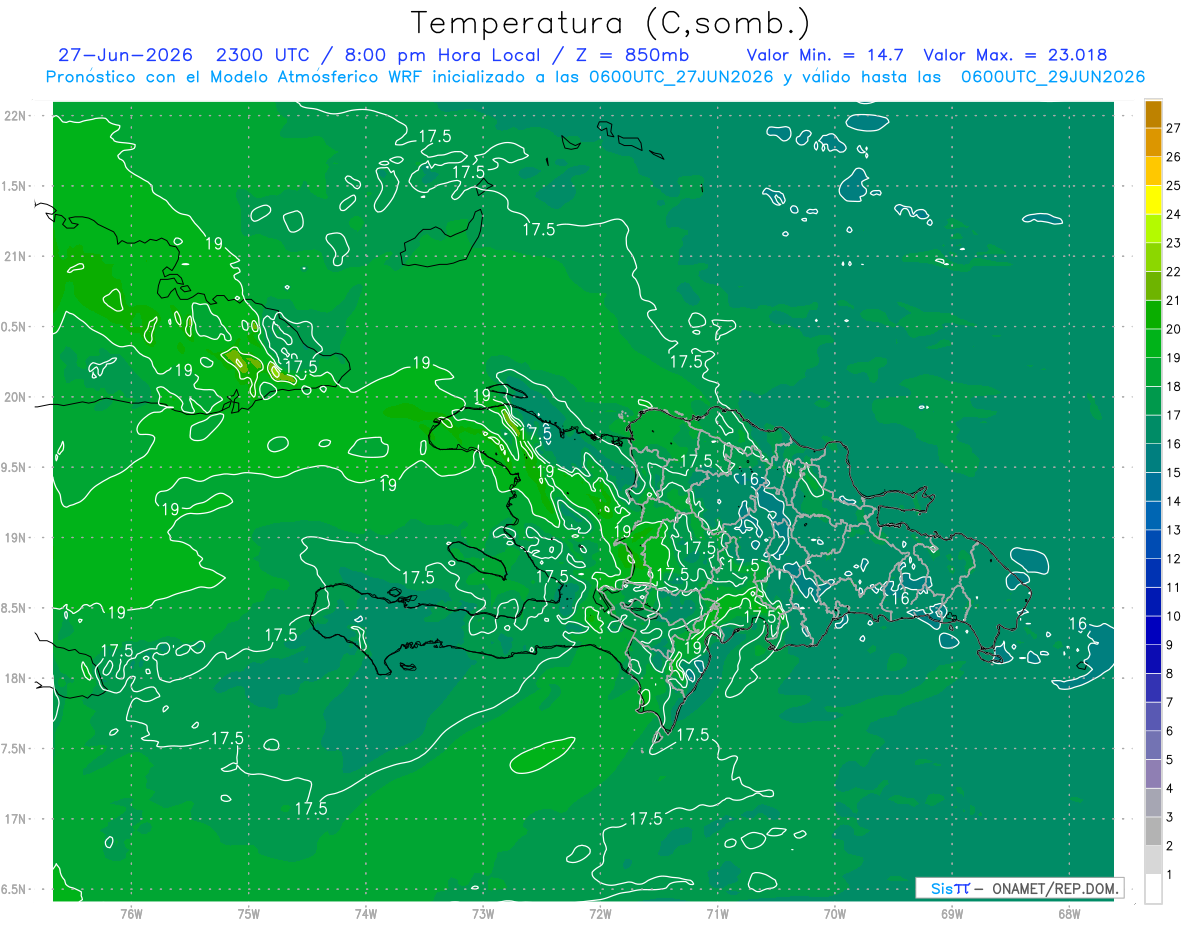Click the 'Temperatura (C,somb.)' chart title
The height and width of the screenshot is (927, 1200).
click(611, 23)
